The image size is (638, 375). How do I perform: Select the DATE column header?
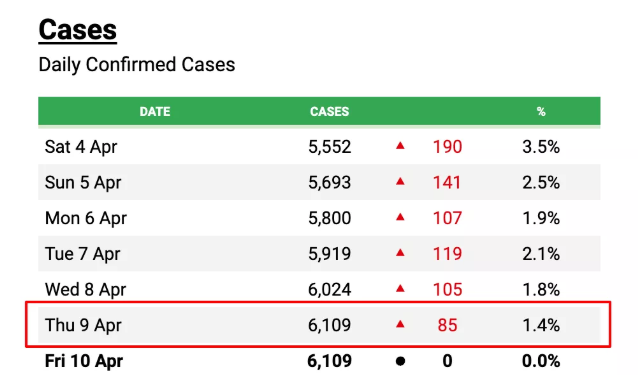[155, 111]
